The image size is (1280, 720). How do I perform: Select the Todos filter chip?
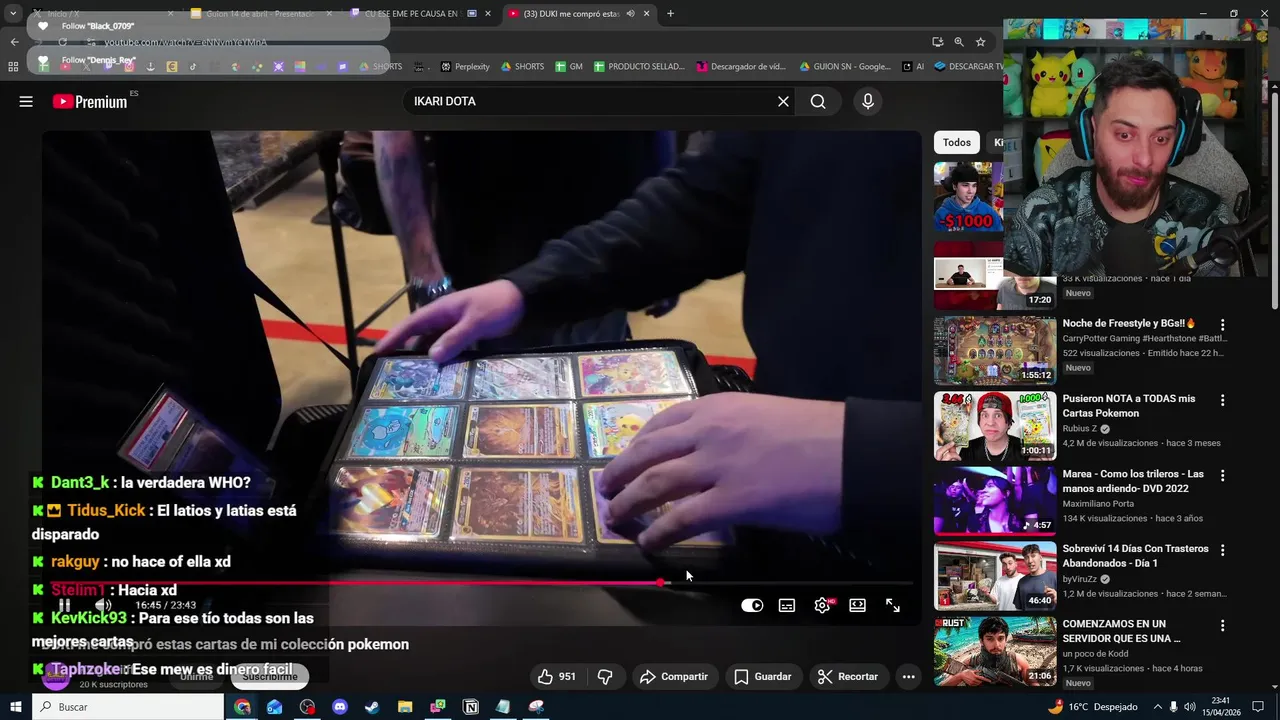(957, 142)
